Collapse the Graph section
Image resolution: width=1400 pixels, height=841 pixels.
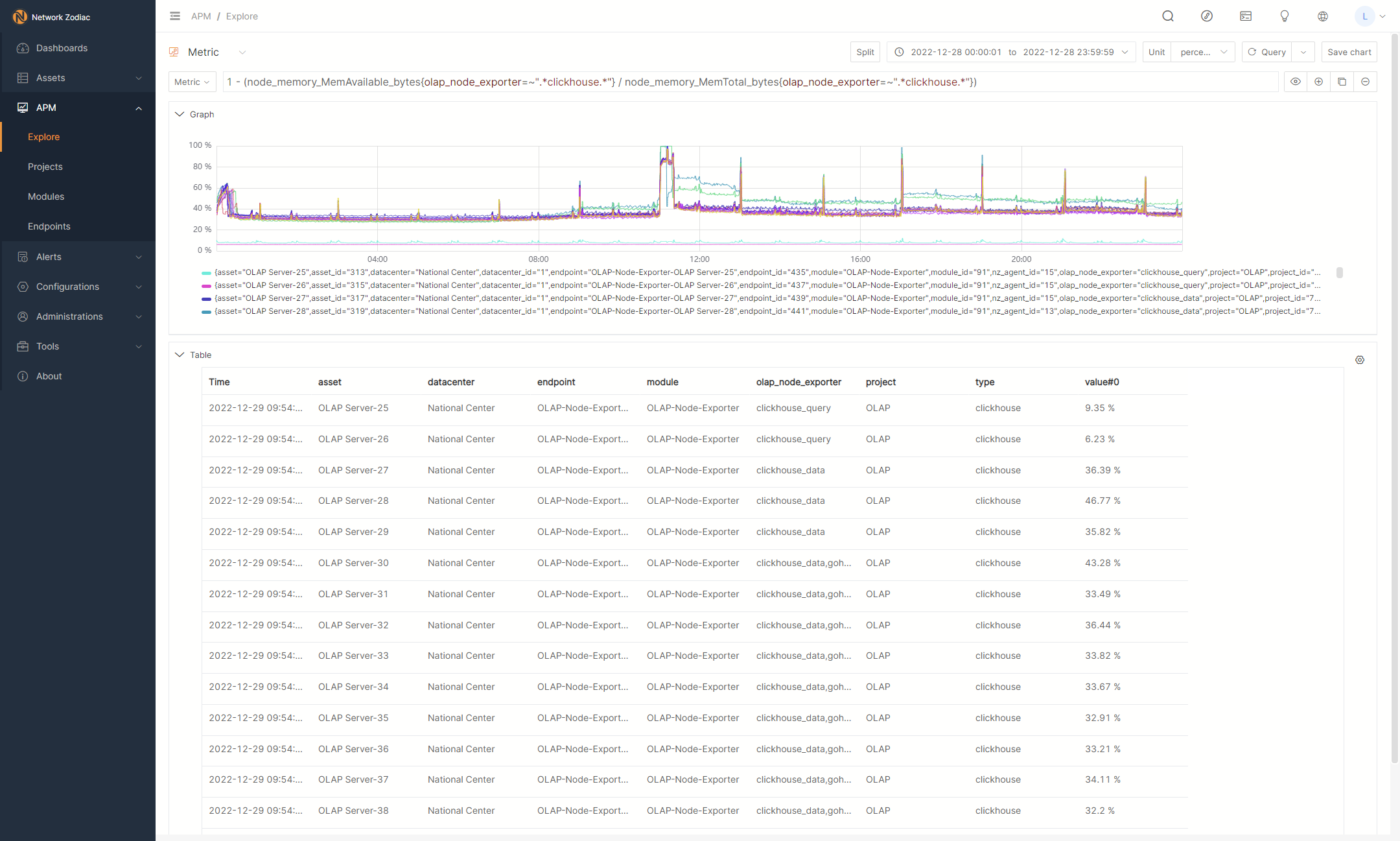[180, 114]
